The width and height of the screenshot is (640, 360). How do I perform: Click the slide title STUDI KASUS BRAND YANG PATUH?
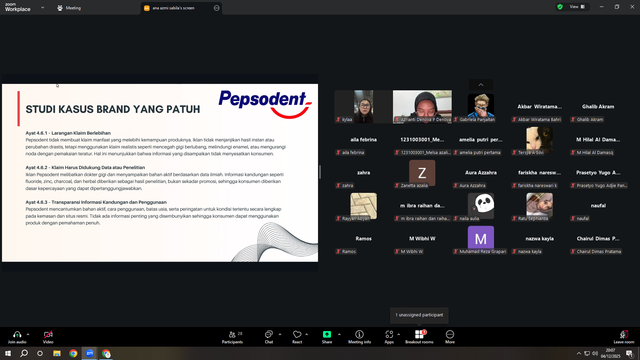[x=113, y=109]
